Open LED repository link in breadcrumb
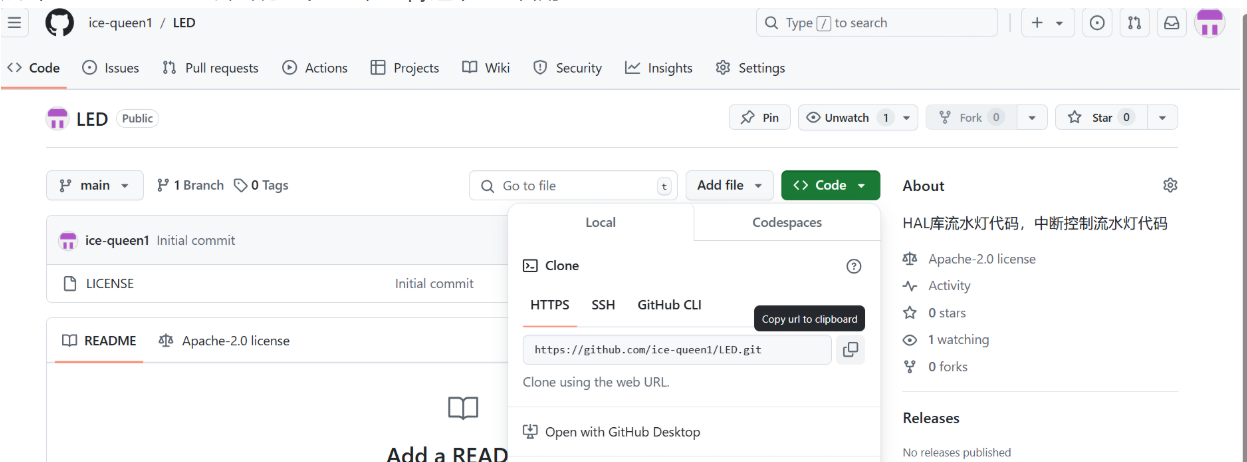The width and height of the screenshot is (1247, 462). click(184, 23)
